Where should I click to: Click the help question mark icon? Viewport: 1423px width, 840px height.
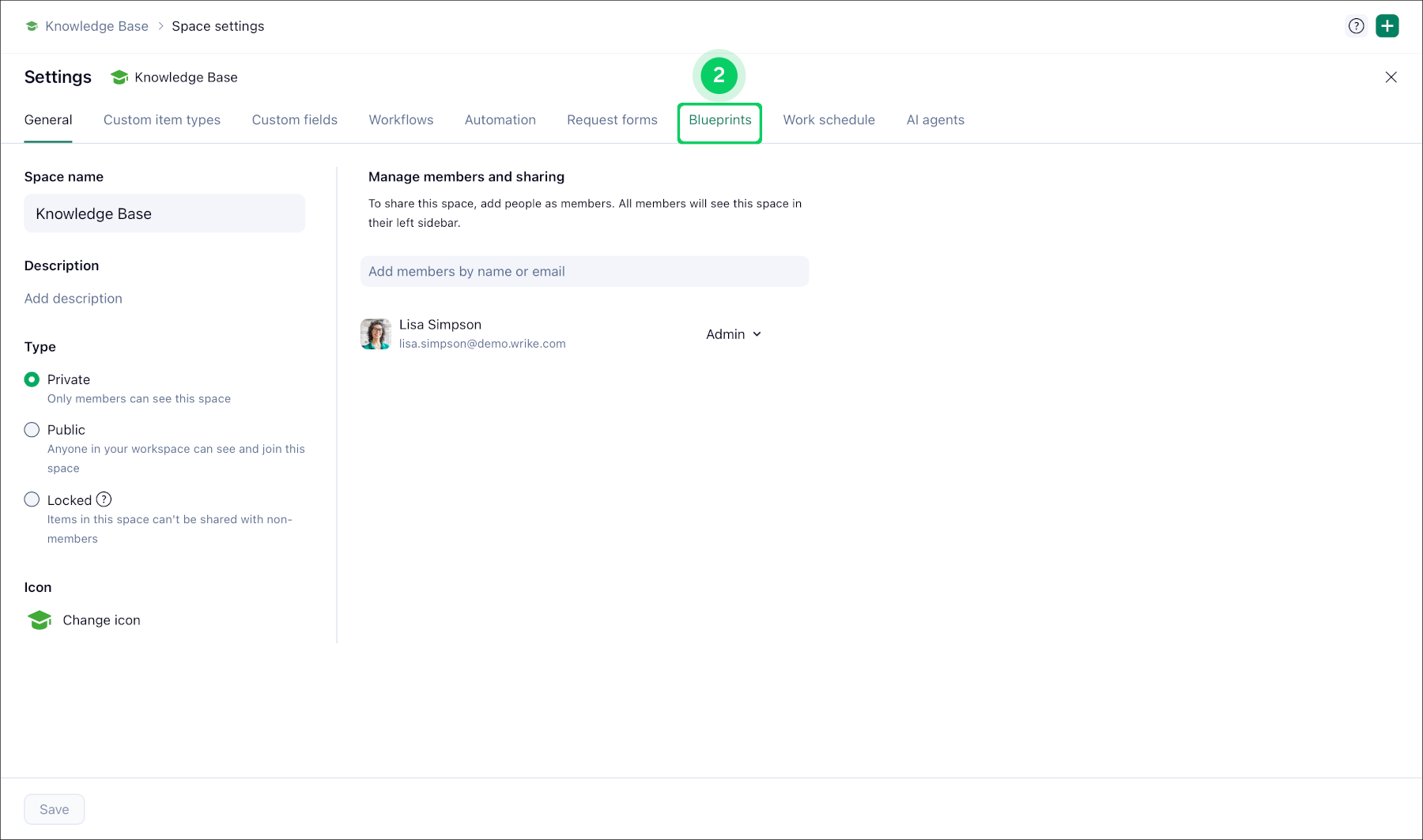(1357, 26)
